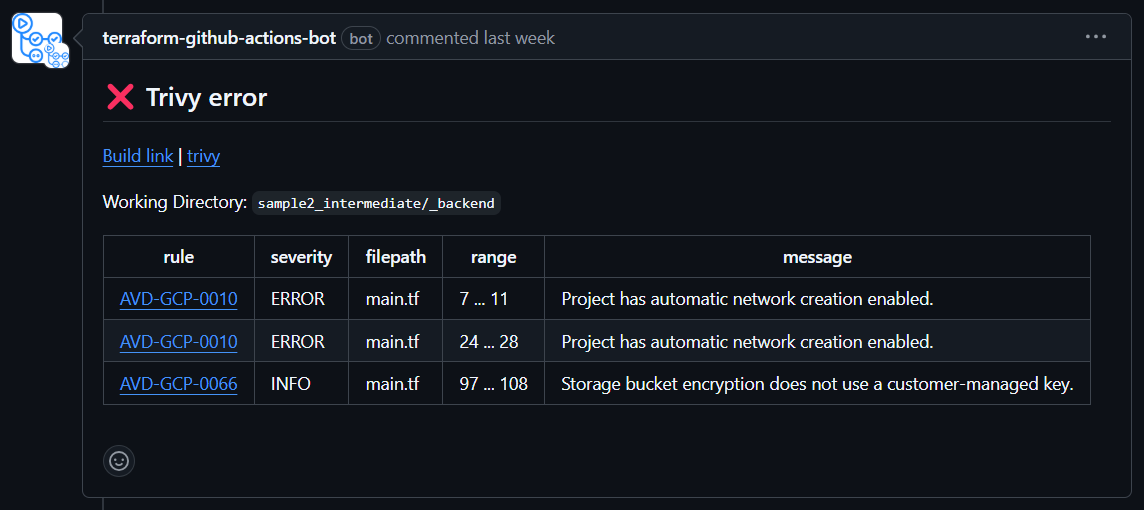Click the red X Trivy error icon

tap(120, 97)
